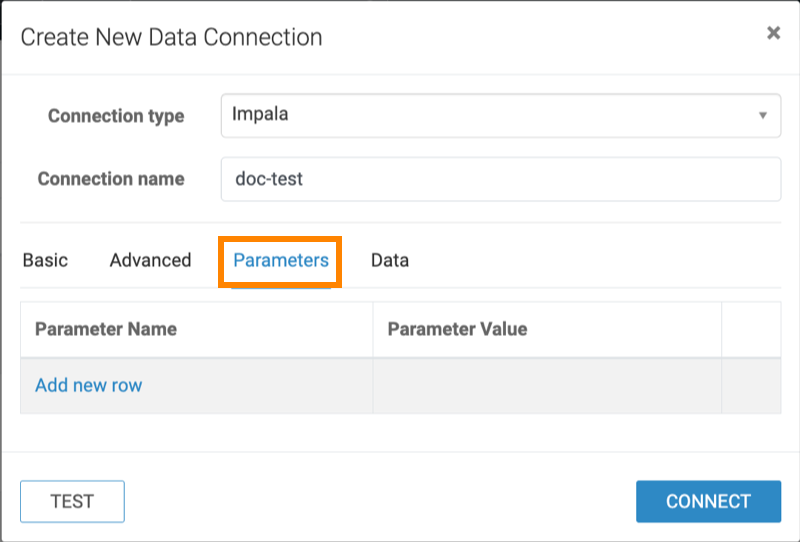Open the Data tab
Image resolution: width=800 pixels, height=542 pixels.
click(x=390, y=260)
